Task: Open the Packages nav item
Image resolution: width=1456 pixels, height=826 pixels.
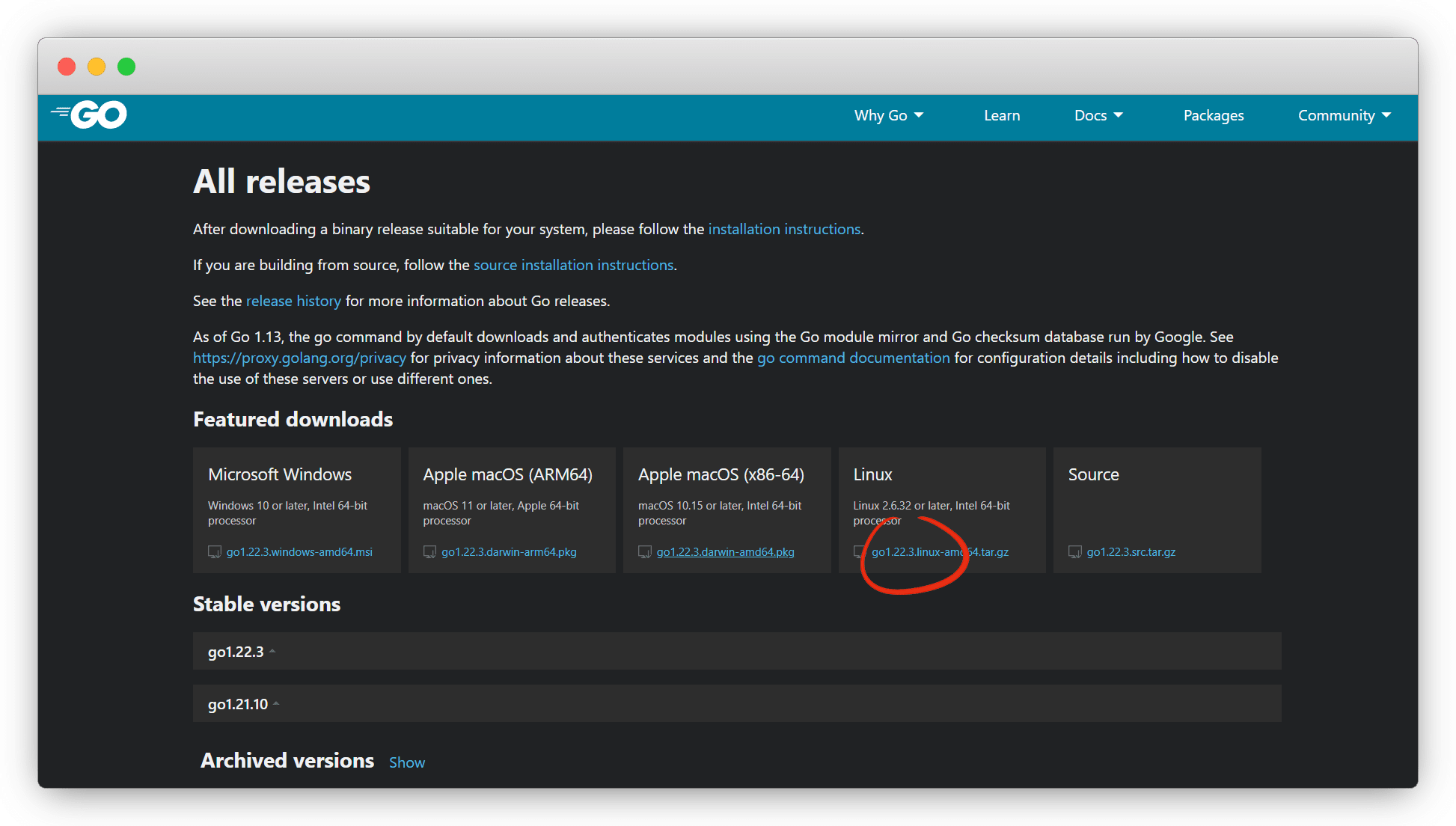Action: pos(1213,115)
